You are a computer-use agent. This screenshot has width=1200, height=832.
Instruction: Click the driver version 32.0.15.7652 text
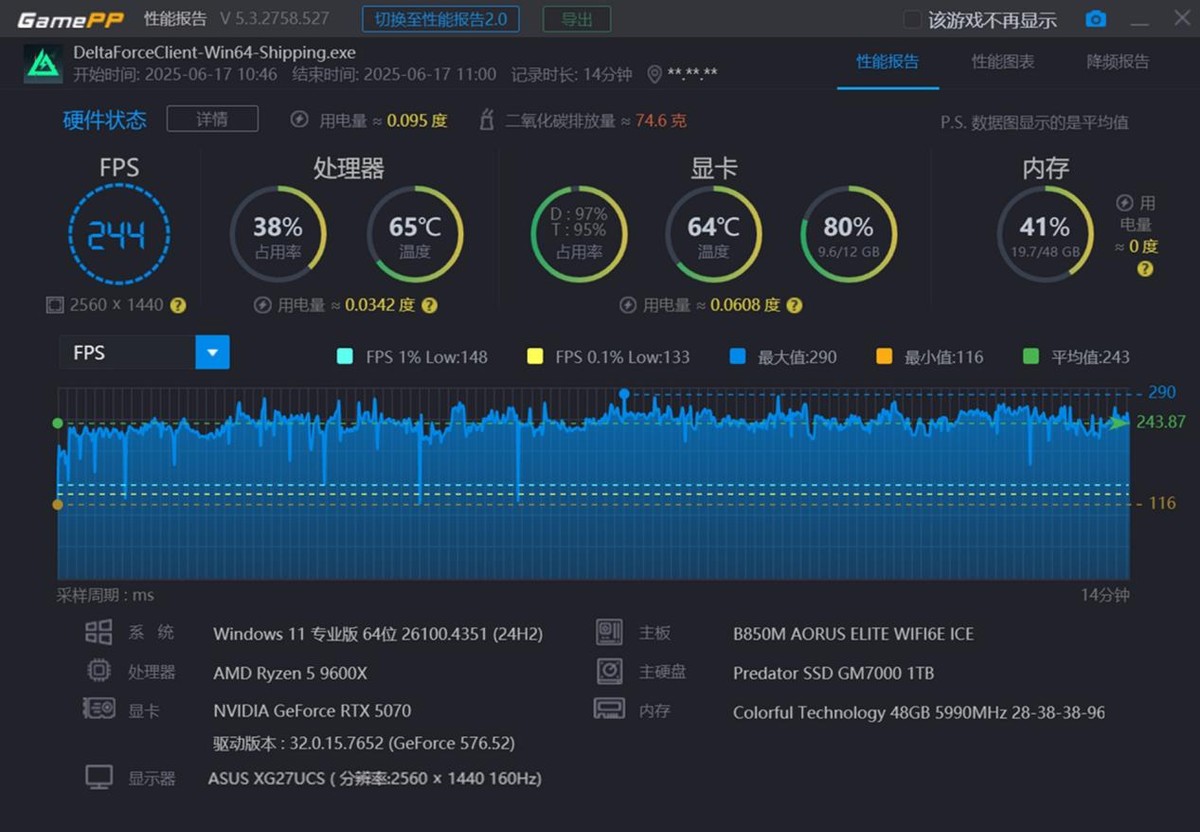click(364, 743)
